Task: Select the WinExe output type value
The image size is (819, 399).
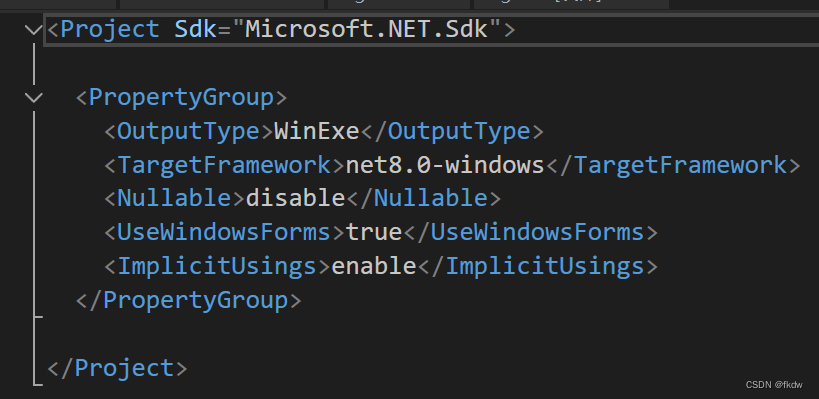Action: click(x=317, y=131)
